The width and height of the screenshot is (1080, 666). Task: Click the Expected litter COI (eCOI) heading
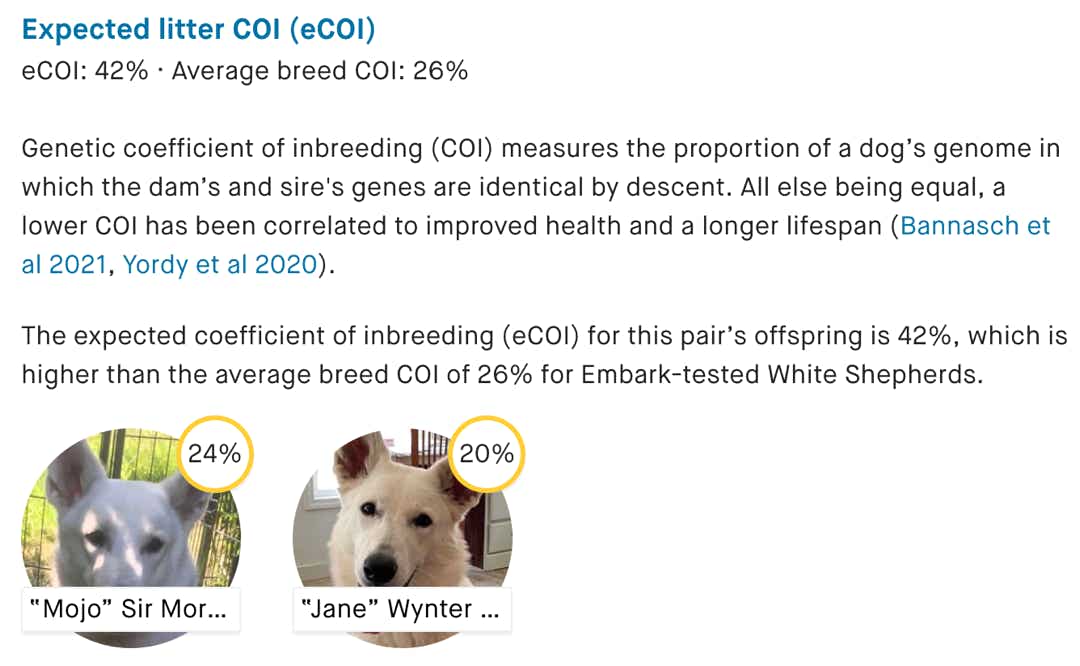point(198,30)
